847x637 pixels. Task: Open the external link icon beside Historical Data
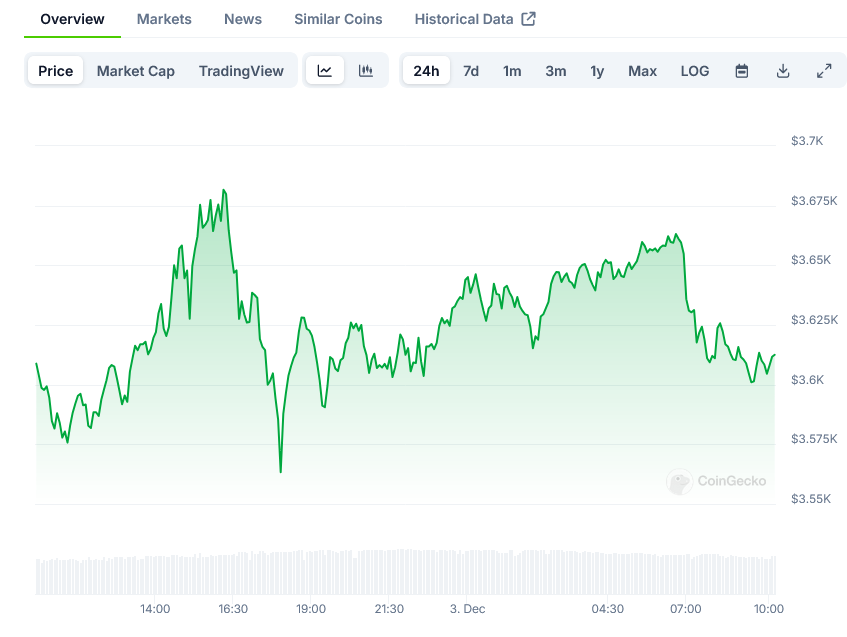(x=529, y=19)
